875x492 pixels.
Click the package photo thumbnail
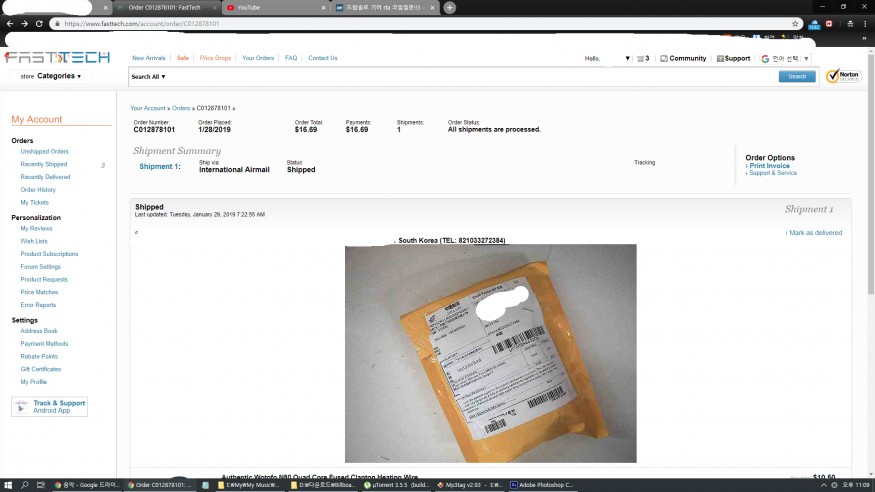[491, 354]
